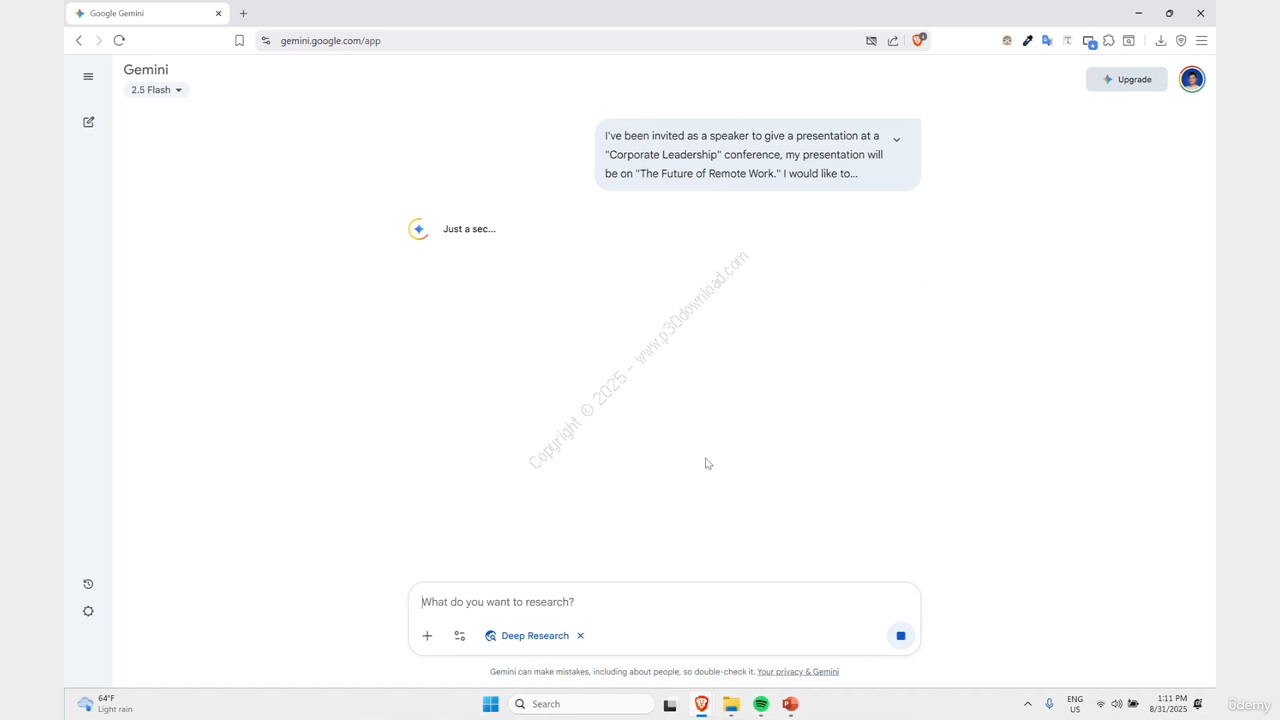The width and height of the screenshot is (1280, 720).
Task: Open the tools selector icon in prompt box
Action: 460,636
